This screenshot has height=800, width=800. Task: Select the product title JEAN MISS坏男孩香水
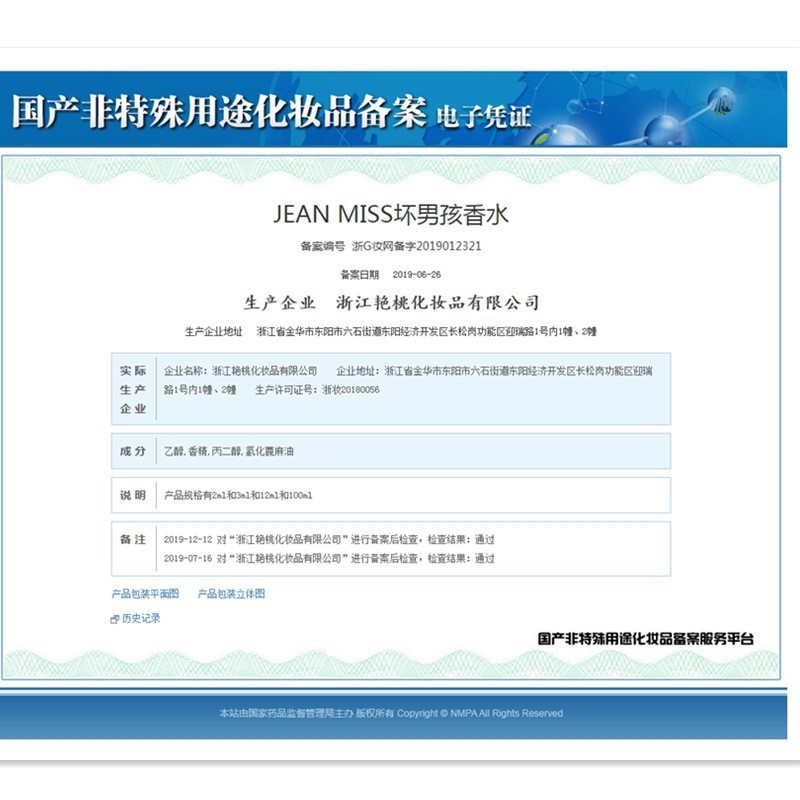(391, 214)
